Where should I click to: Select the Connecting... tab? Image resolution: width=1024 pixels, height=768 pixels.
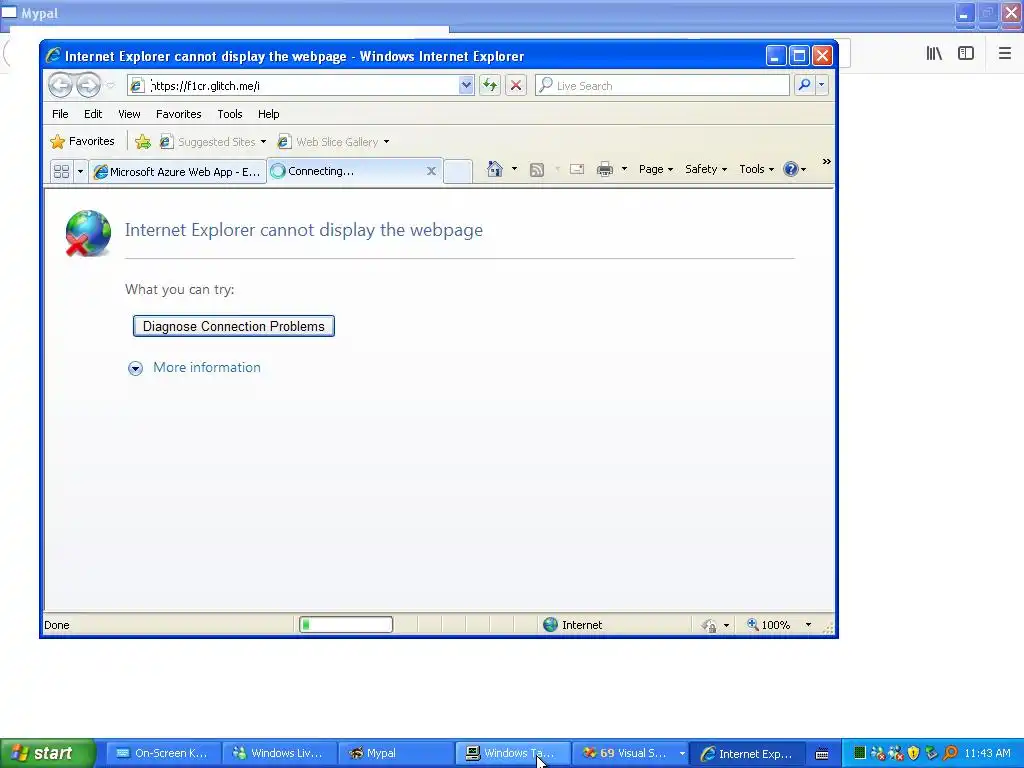pos(346,171)
